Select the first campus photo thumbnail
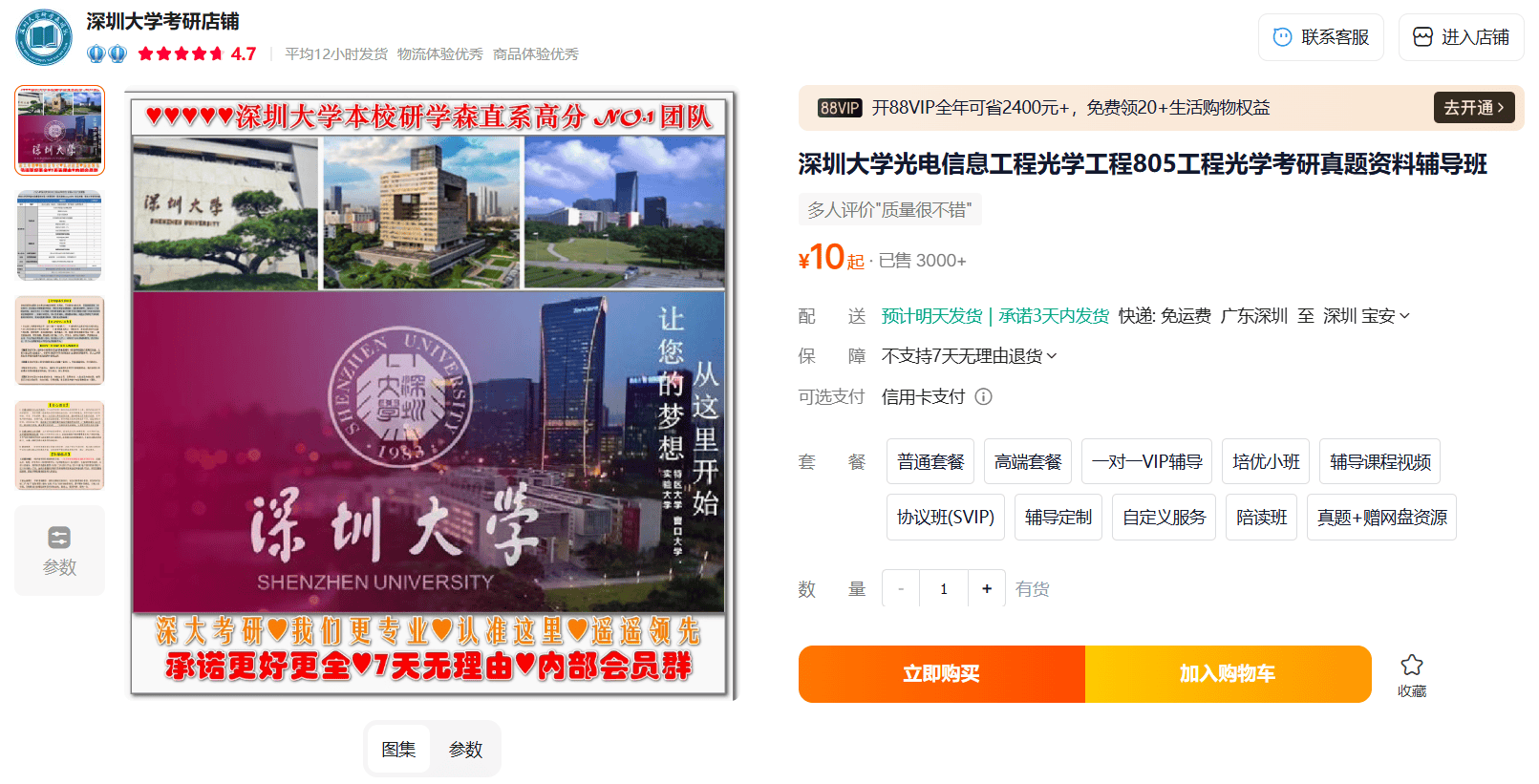 click(59, 131)
